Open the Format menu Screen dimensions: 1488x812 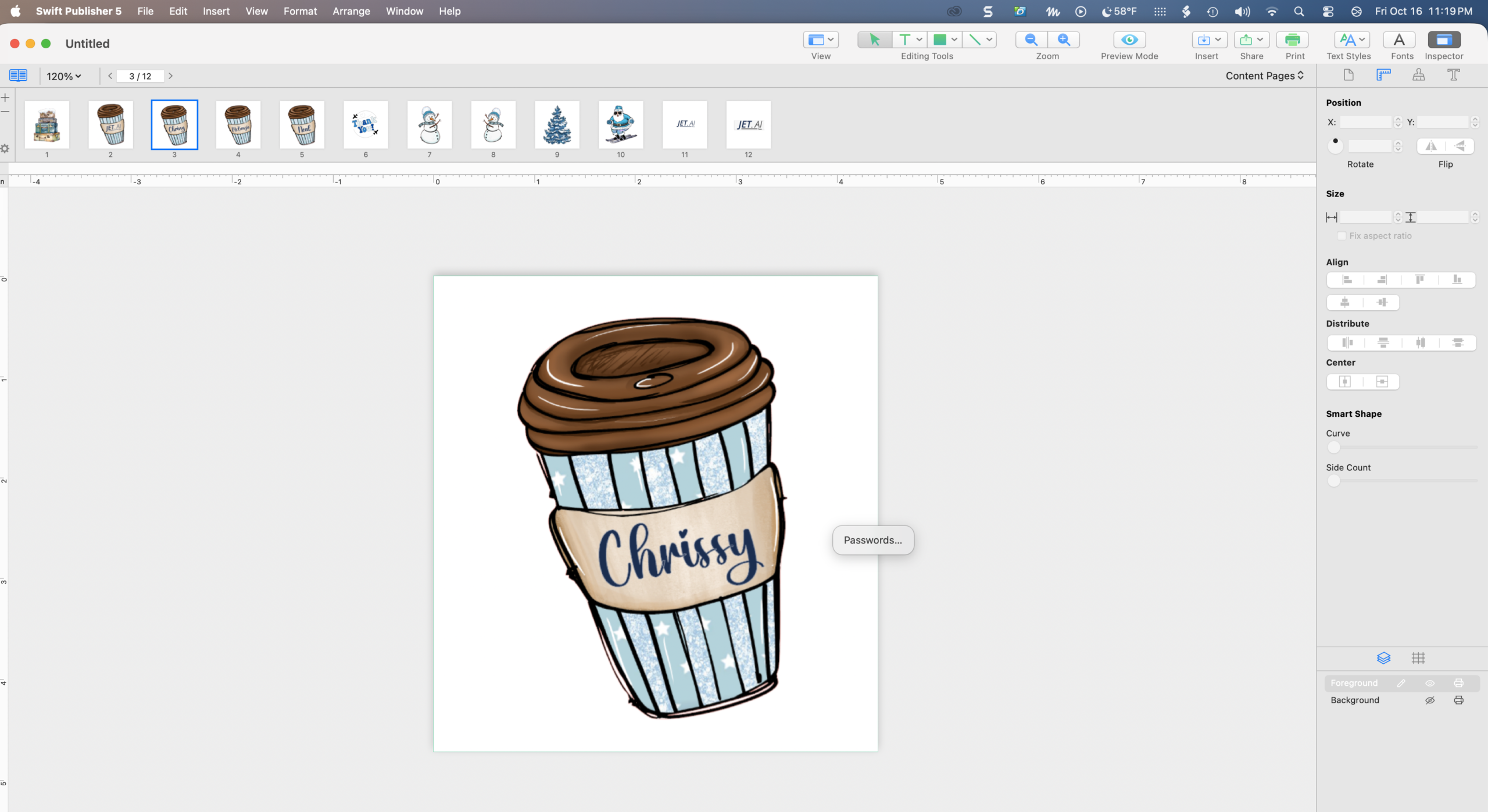tap(300, 11)
